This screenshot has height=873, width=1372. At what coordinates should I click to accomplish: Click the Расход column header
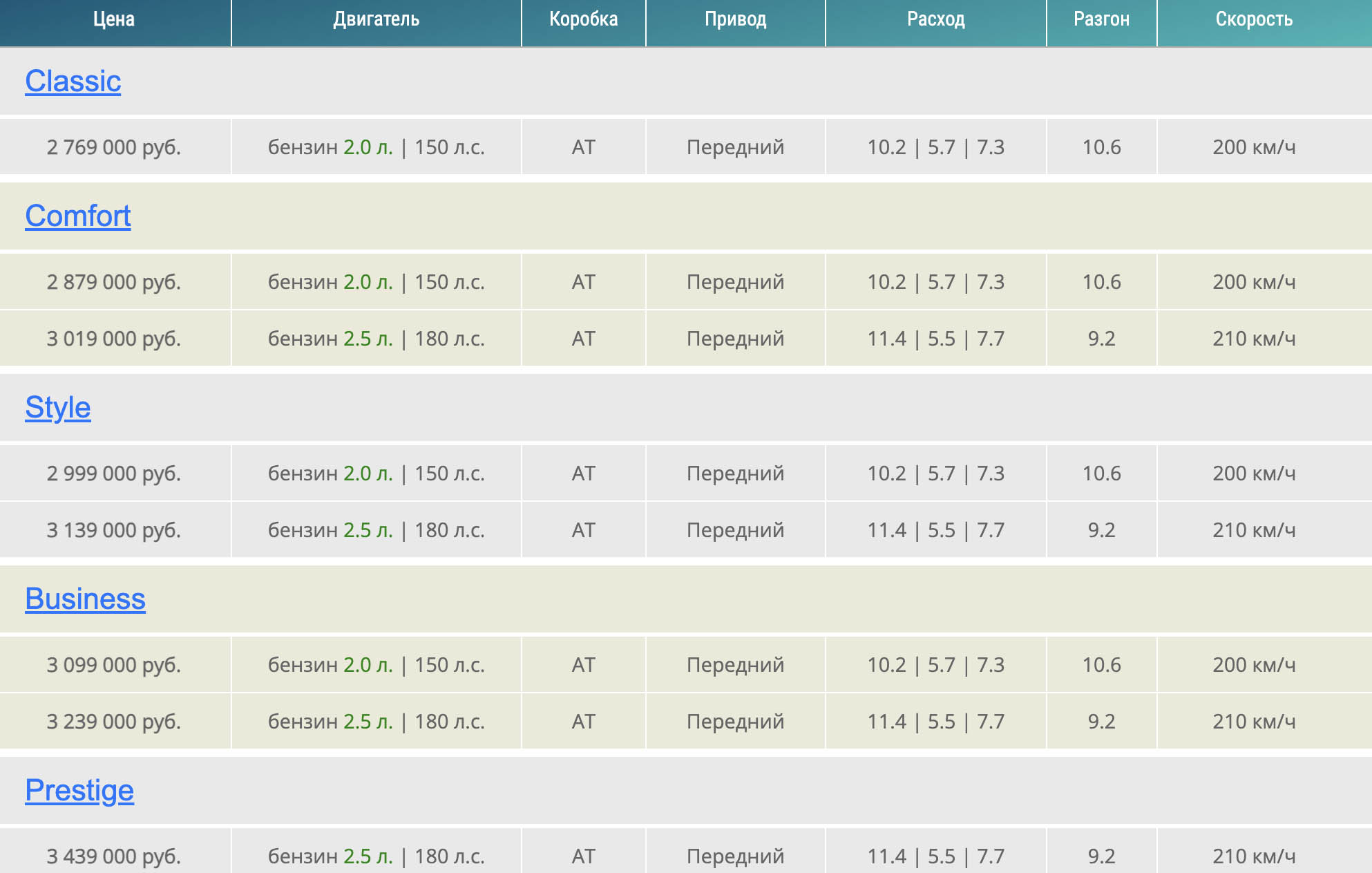pos(935,19)
